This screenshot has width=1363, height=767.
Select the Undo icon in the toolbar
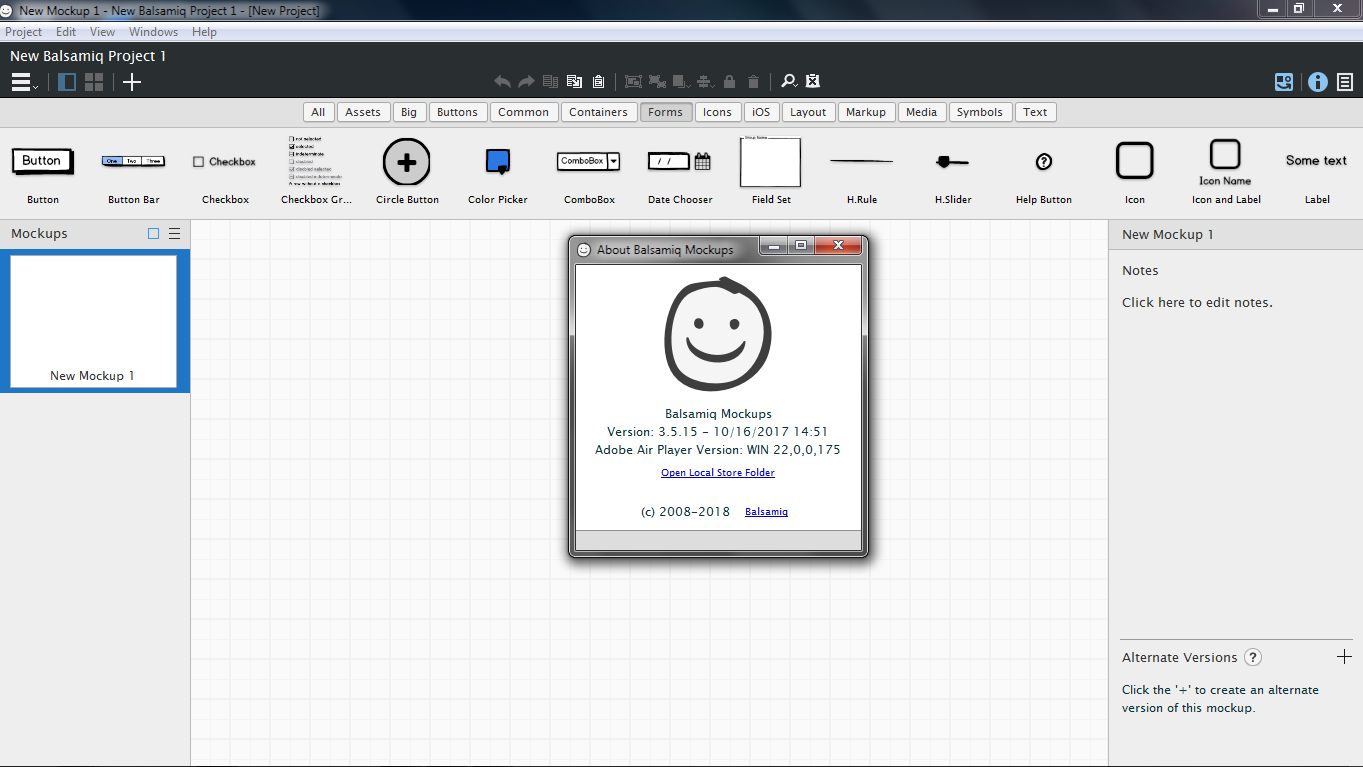pyautogui.click(x=503, y=81)
